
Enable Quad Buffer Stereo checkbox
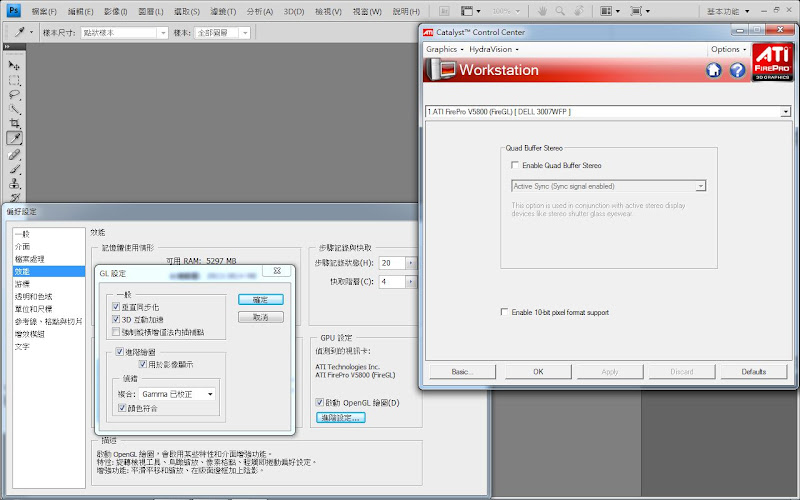pyautogui.click(x=515, y=165)
